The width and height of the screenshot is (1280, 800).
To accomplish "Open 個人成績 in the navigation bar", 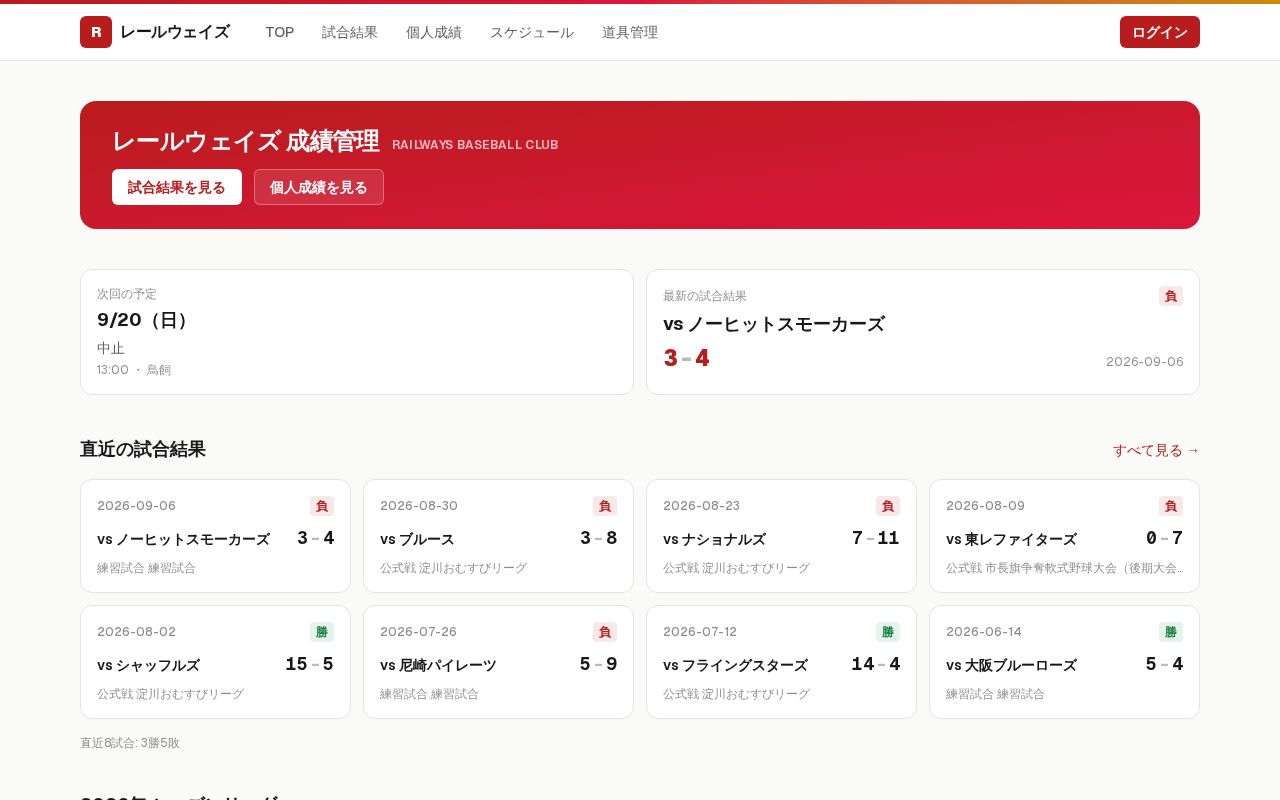I will point(434,32).
